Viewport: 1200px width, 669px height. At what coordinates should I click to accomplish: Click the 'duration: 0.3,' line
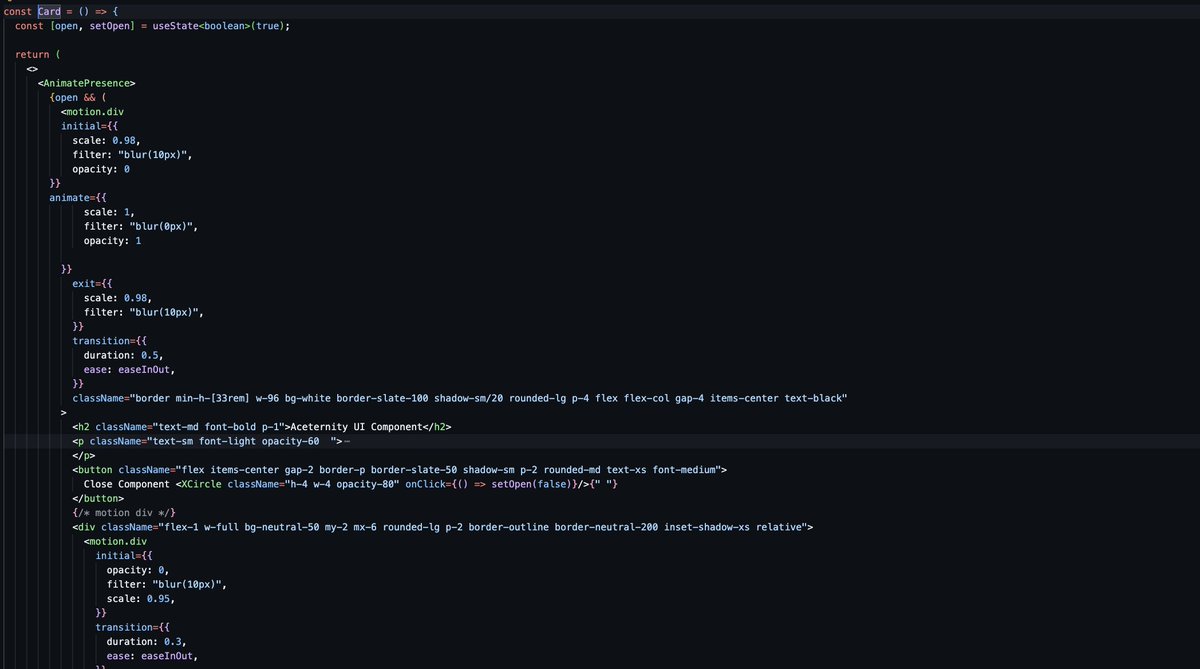[147, 642]
